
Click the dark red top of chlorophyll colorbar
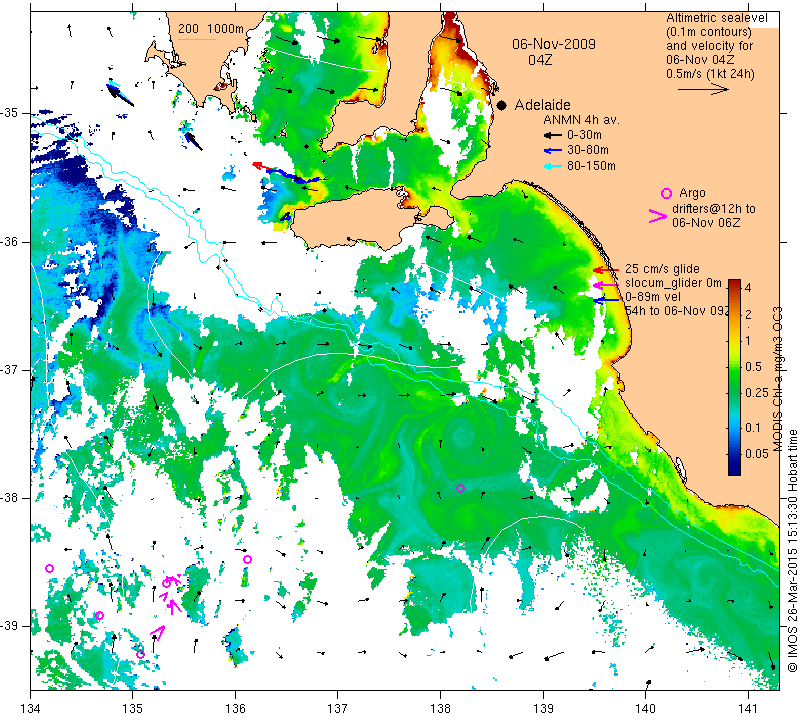pyautogui.click(x=734, y=284)
